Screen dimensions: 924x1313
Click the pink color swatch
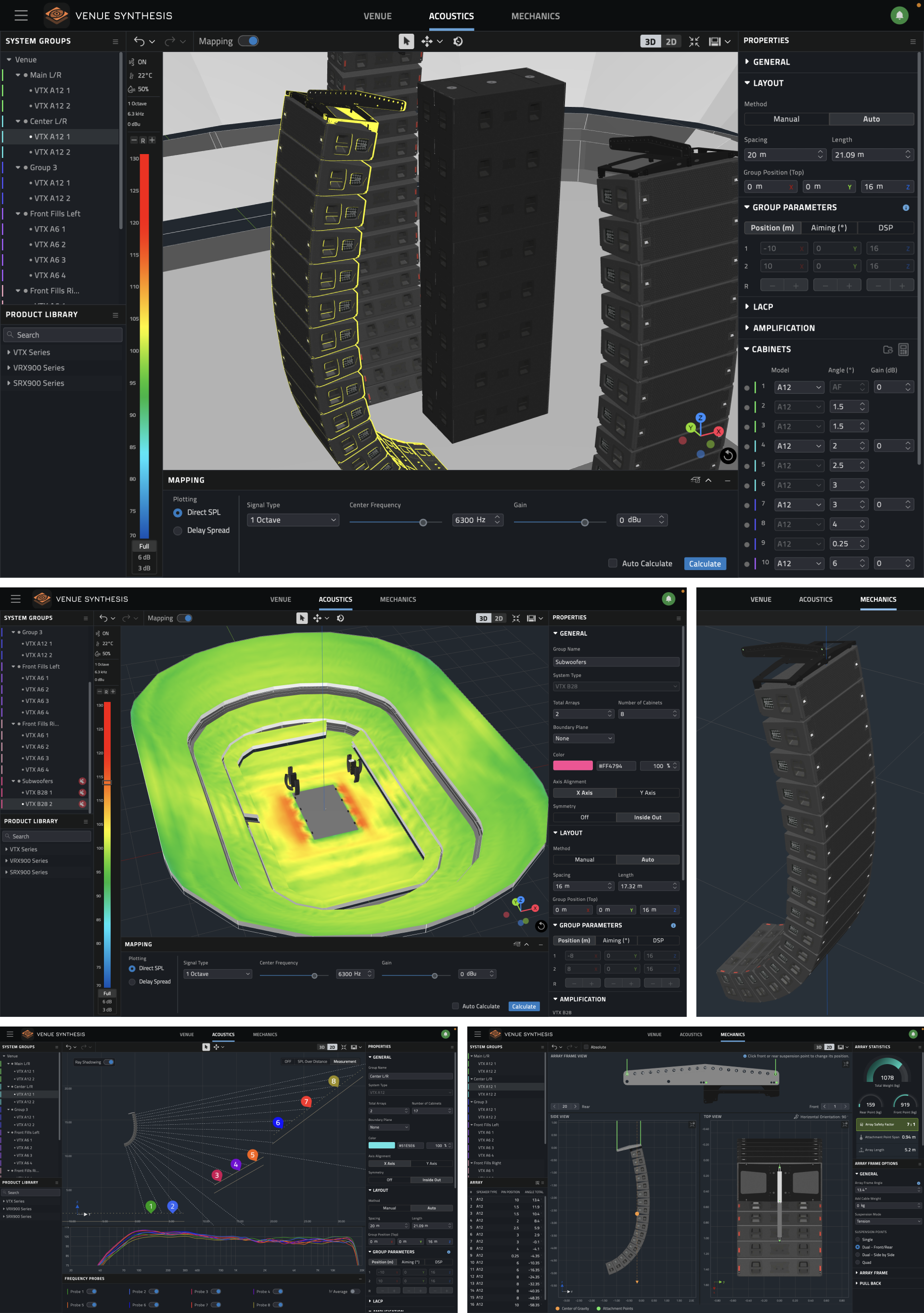pos(573,766)
